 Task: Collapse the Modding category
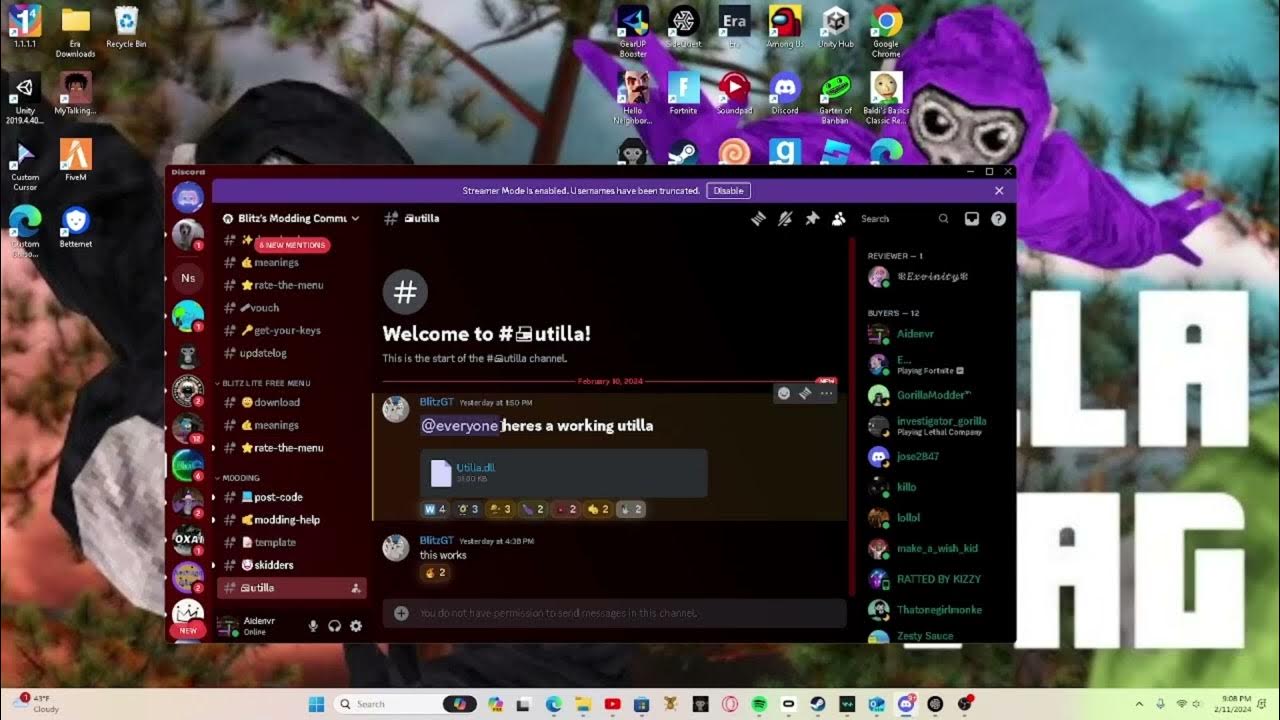pyautogui.click(x=238, y=478)
